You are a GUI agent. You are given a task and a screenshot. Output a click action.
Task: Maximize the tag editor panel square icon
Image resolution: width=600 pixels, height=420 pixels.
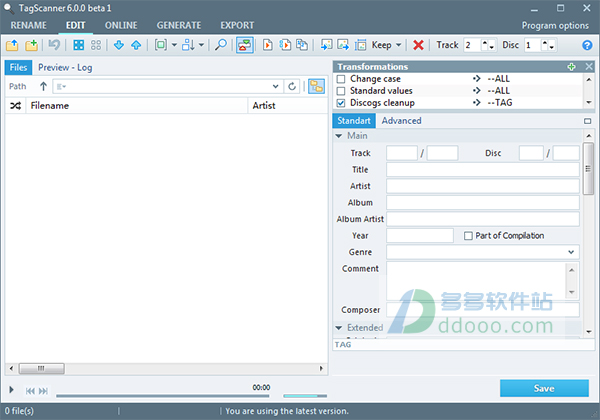587,121
